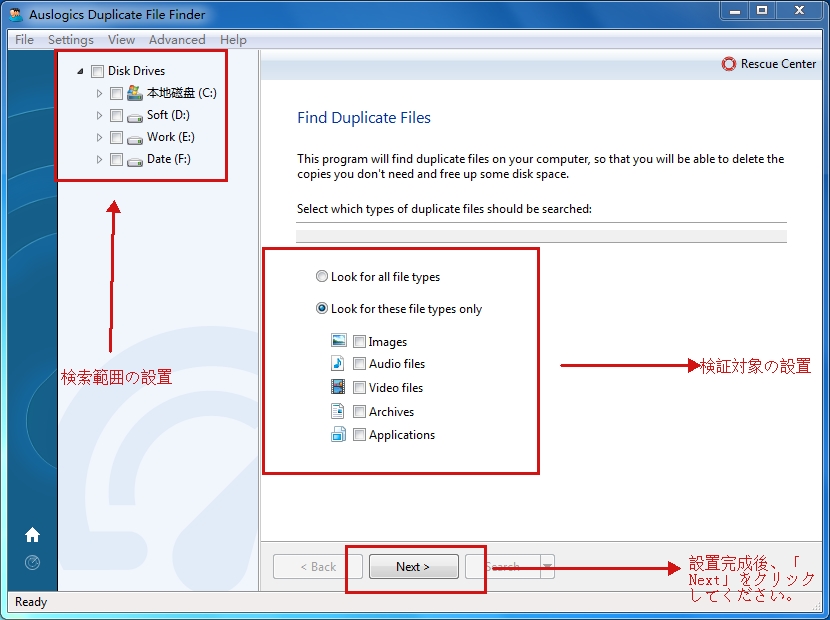Viewport: 830px width, 620px height.
Task: Click the Archives document icon
Action: point(338,411)
